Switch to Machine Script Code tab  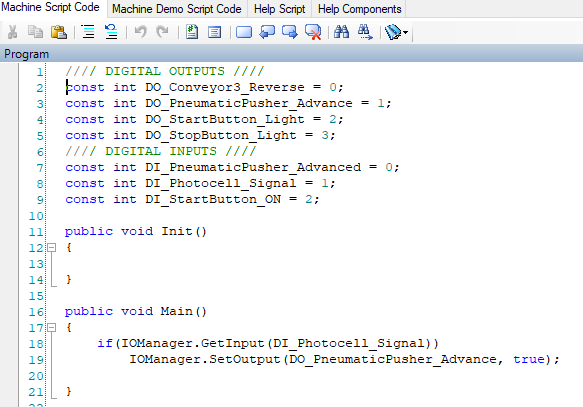point(51,7)
